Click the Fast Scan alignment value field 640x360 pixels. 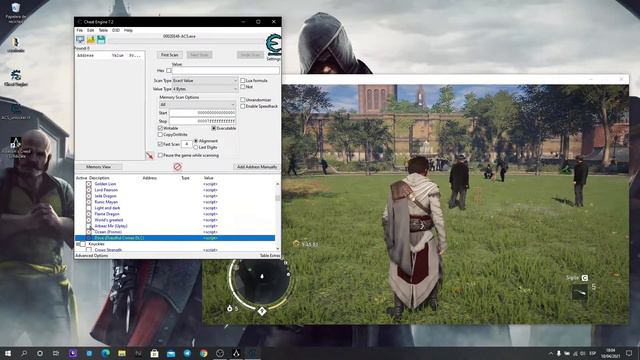[x=187, y=144]
